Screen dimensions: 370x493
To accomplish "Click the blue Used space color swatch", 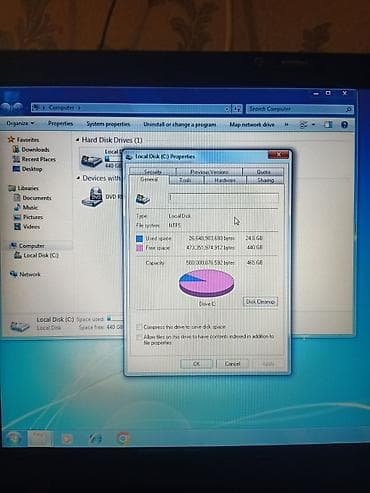I will pos(139,239).
